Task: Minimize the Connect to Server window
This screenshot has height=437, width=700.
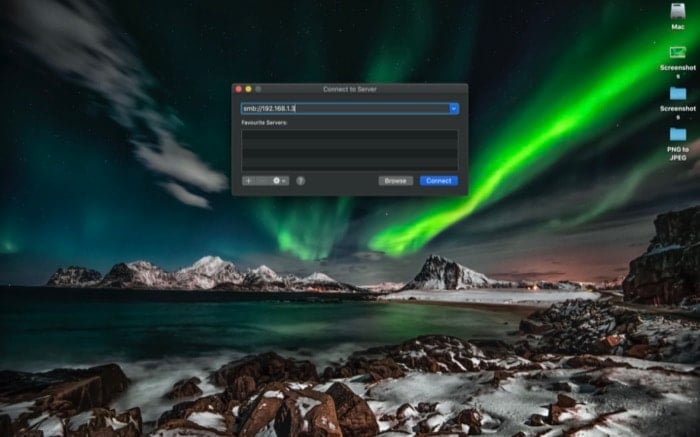Action: tap(249, 89)
